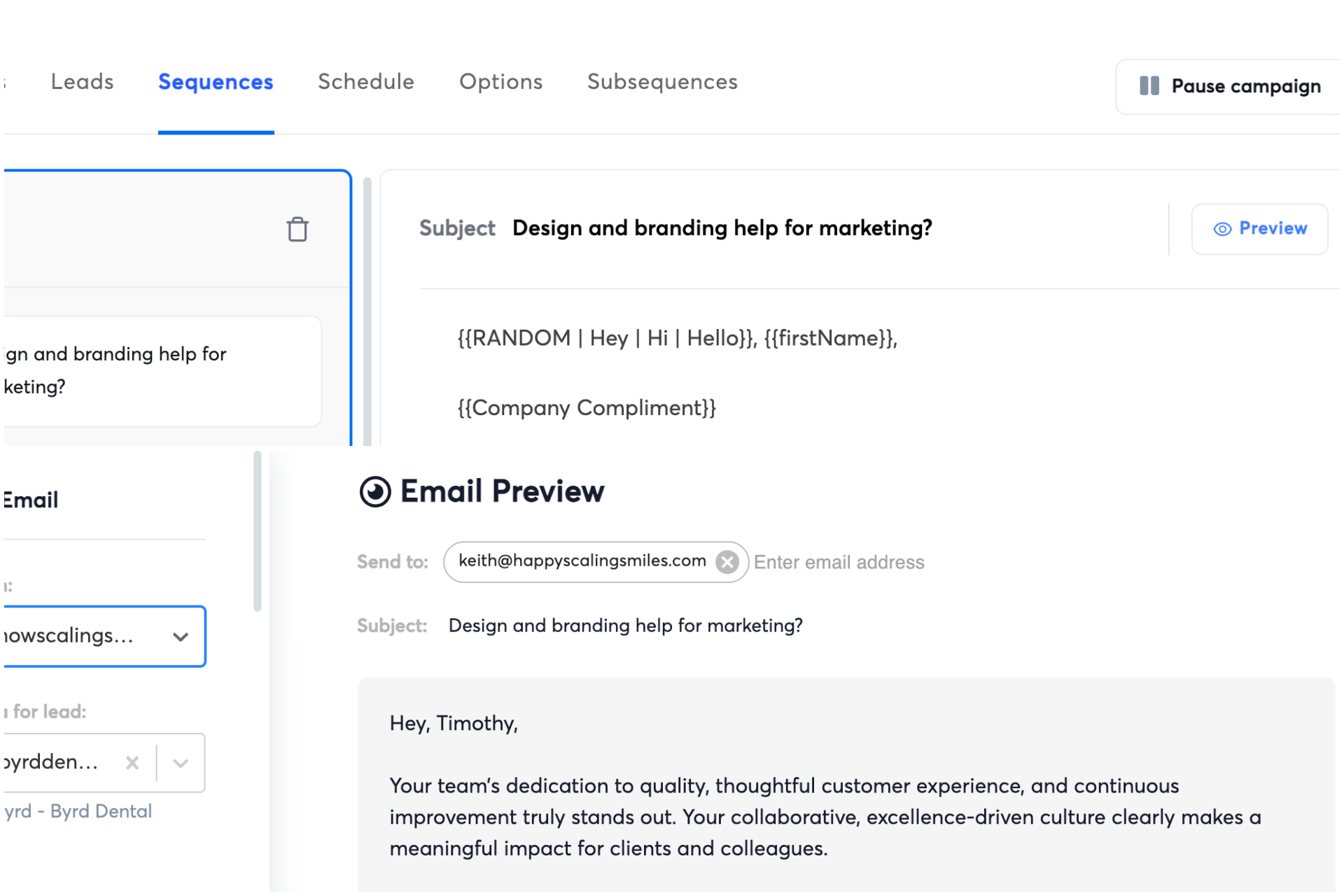
Task: Click the Email Preview header icon
Action: point(375,491)
